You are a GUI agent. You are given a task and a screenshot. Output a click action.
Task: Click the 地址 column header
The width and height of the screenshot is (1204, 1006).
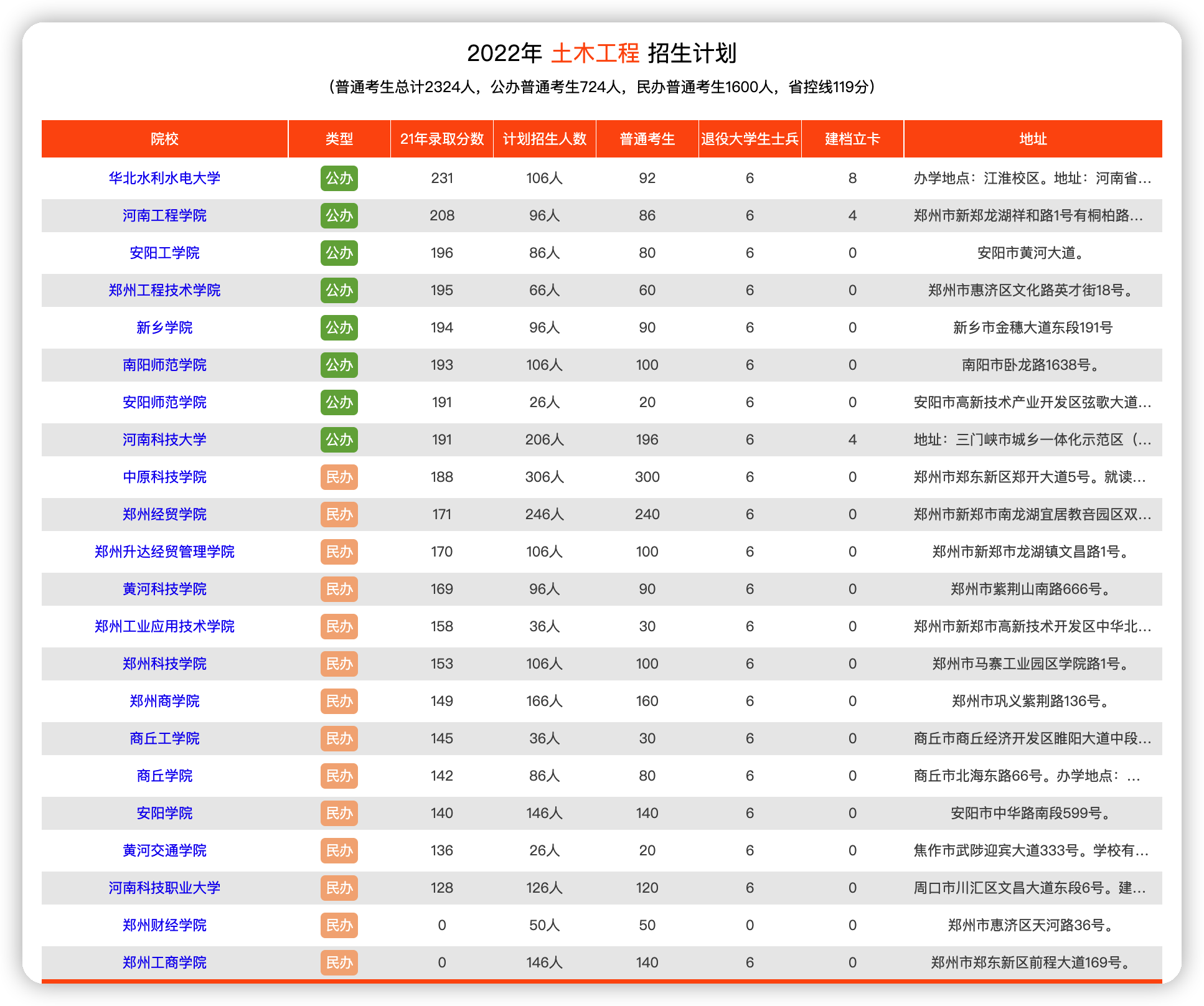click(1033, 139)
